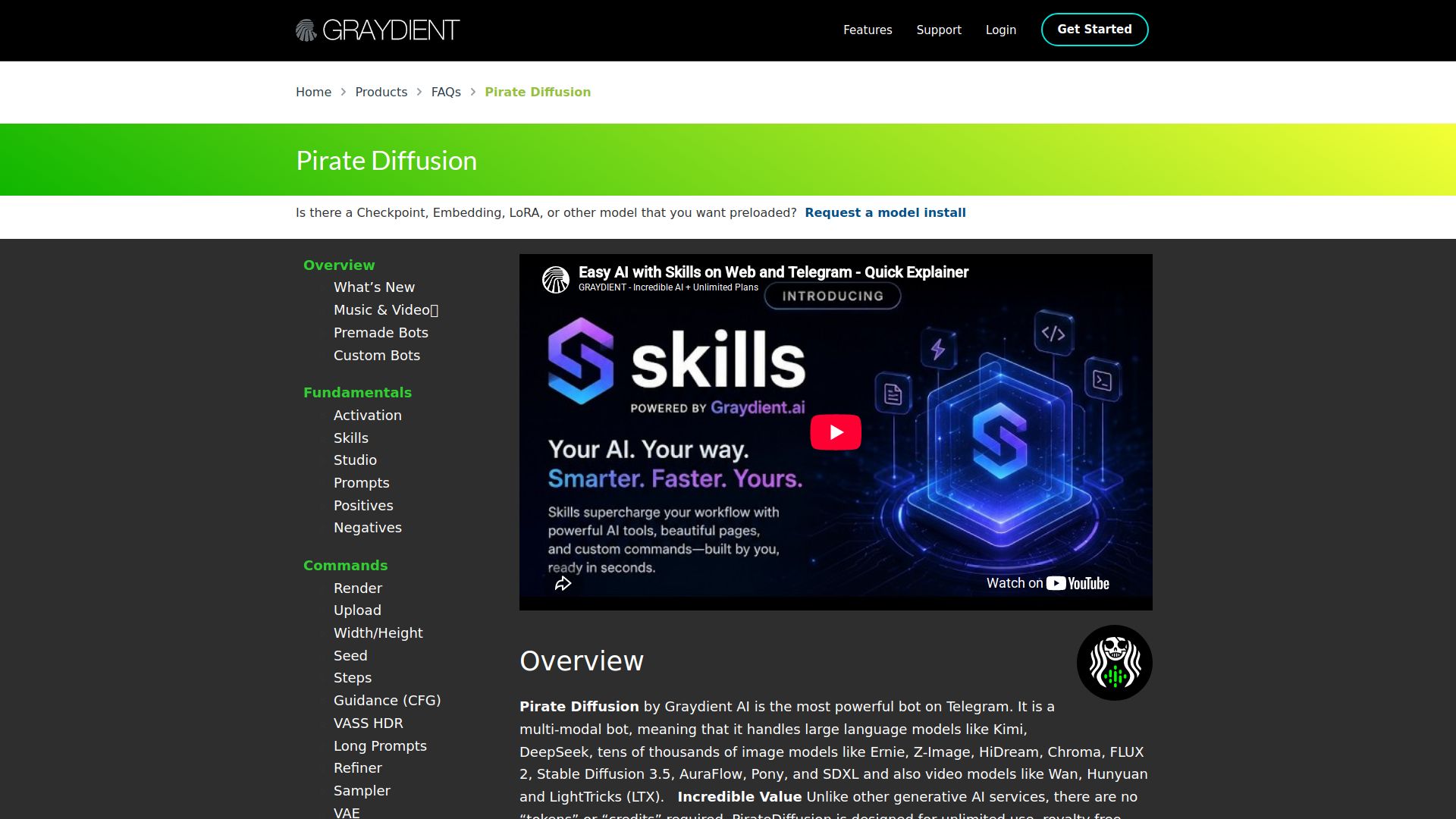Screen dimensions: 1456x819
Task: Play the Skills explainer YouTube video
Action: click(836, 432)
